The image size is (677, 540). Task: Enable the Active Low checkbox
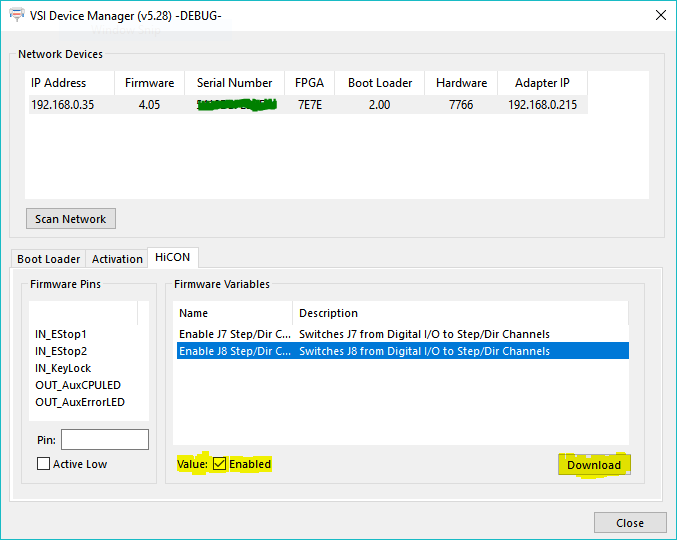click(44, 464)
